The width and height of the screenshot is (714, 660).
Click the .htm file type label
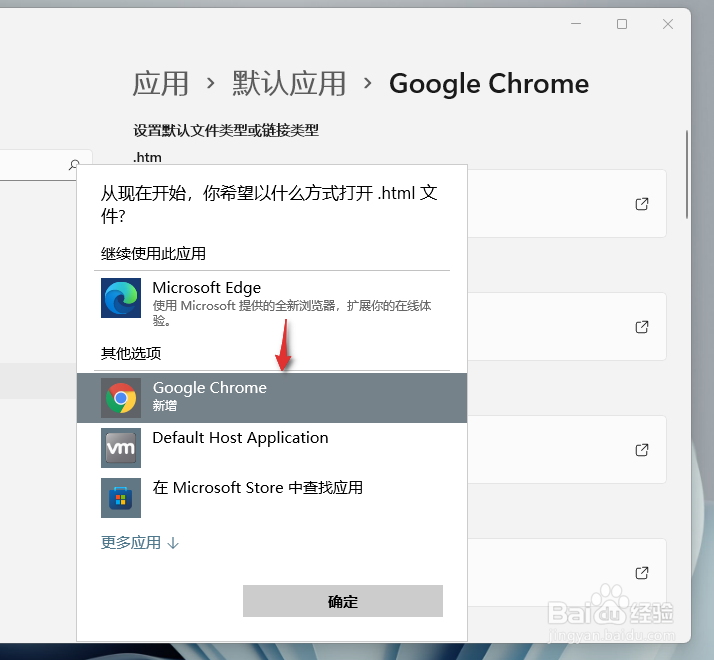[x=147, y=157]
